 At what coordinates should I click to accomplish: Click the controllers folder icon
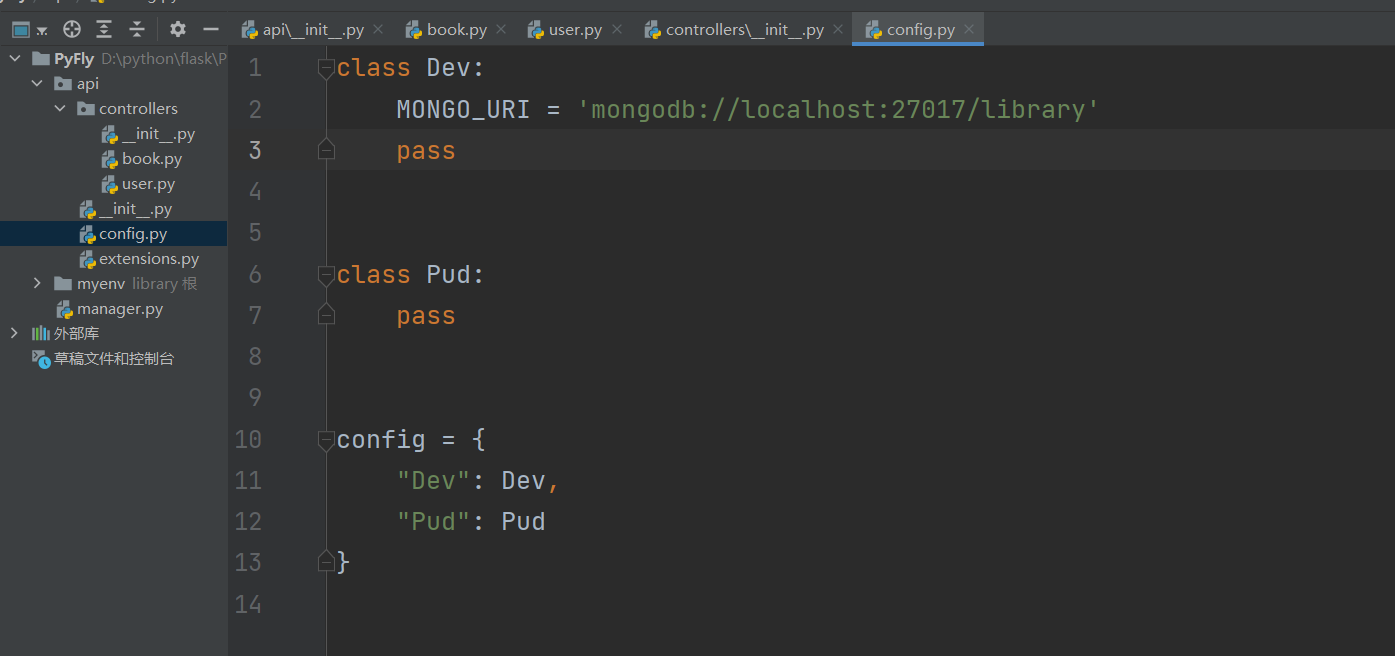click(x=86, y=109)
